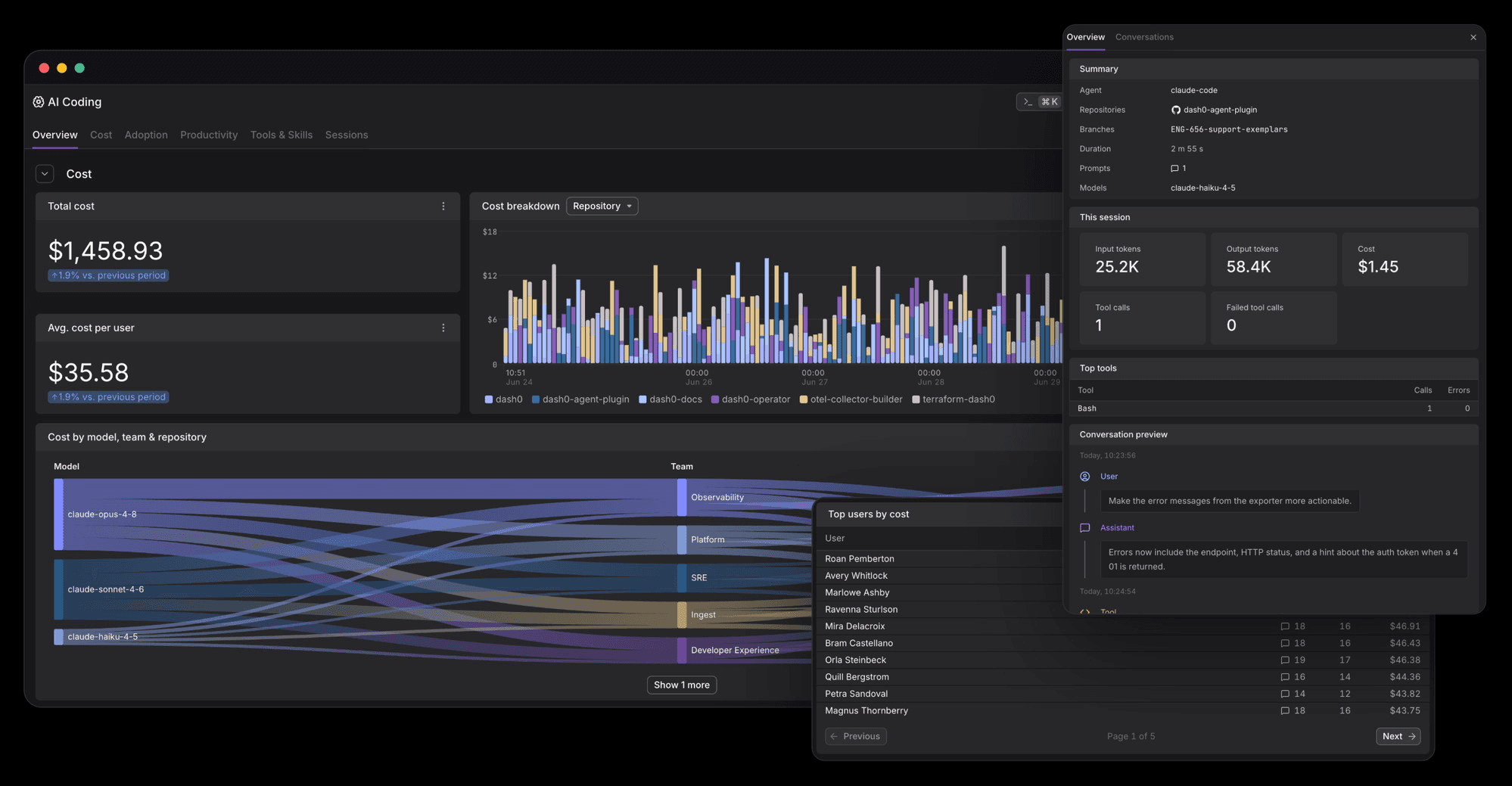
Task: Click the Ravenna Sturlson user row
Action: point(940,610)
